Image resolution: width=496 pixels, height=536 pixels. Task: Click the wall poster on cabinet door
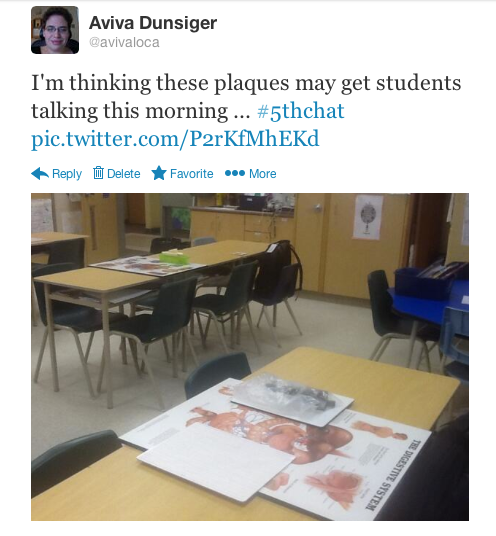[368, 217]
